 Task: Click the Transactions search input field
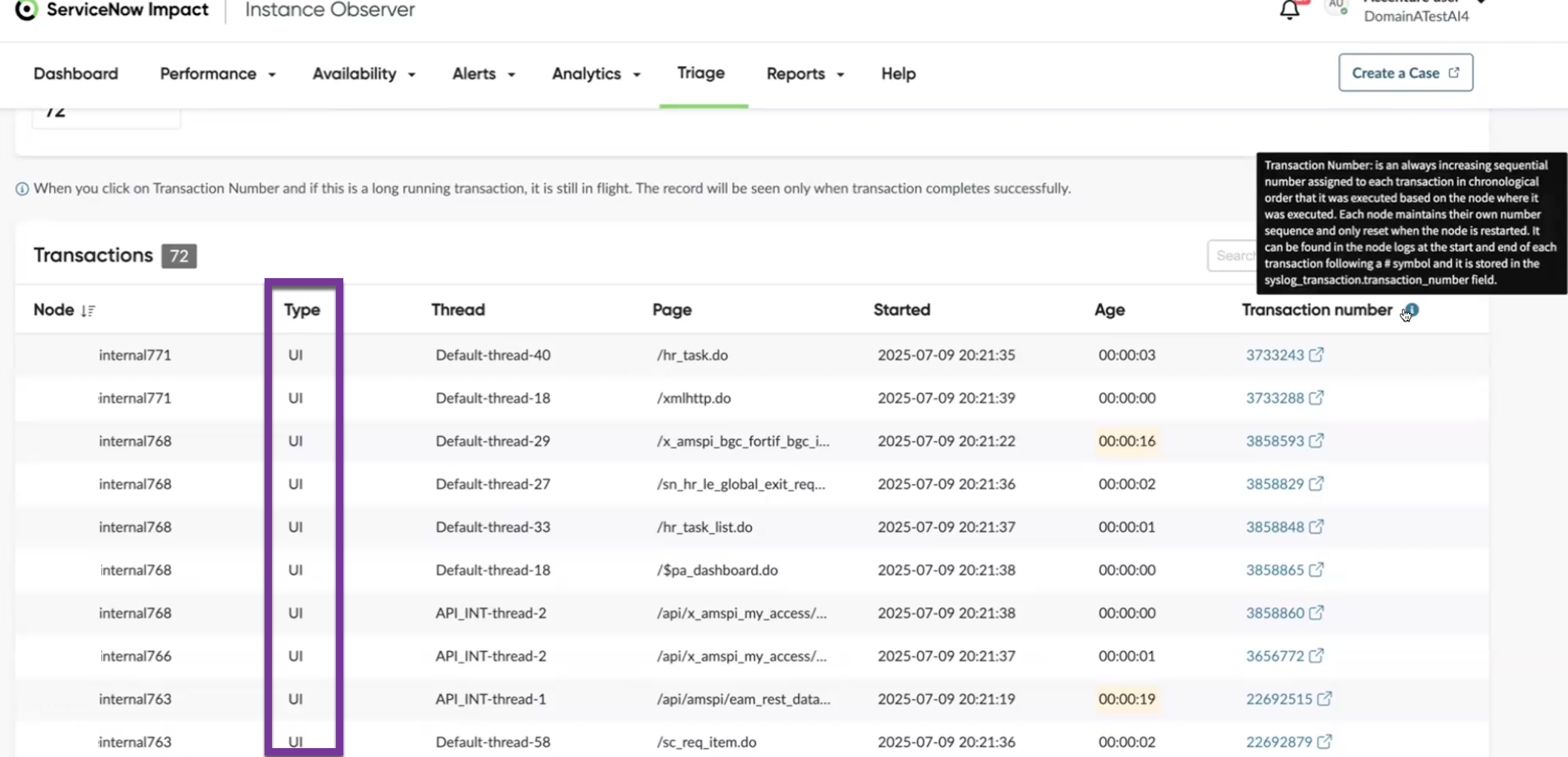[1233, 256]
